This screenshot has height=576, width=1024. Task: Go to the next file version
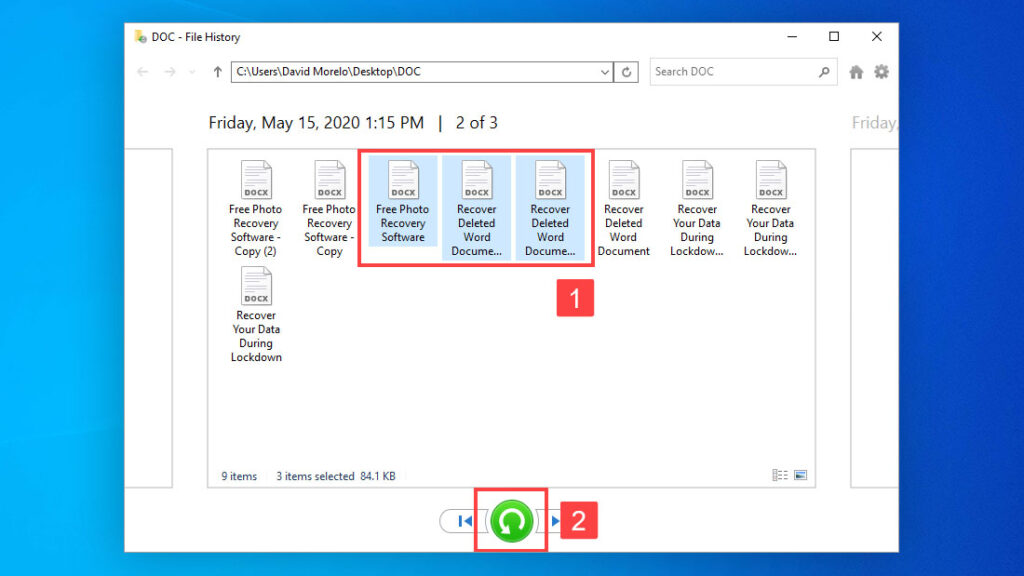pyautogui.click(x=557, y=520)
